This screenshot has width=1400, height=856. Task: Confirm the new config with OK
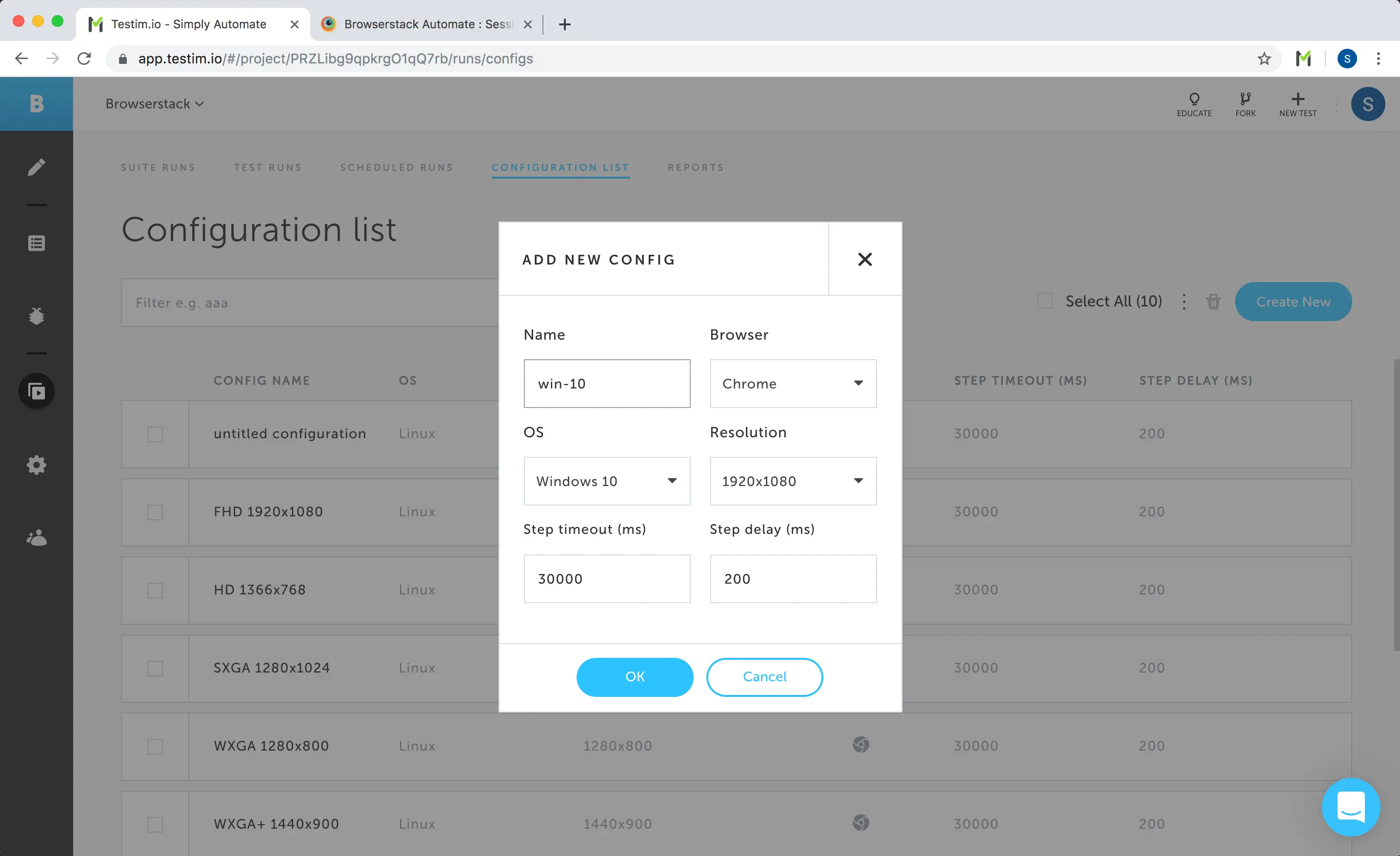(634, 677)
